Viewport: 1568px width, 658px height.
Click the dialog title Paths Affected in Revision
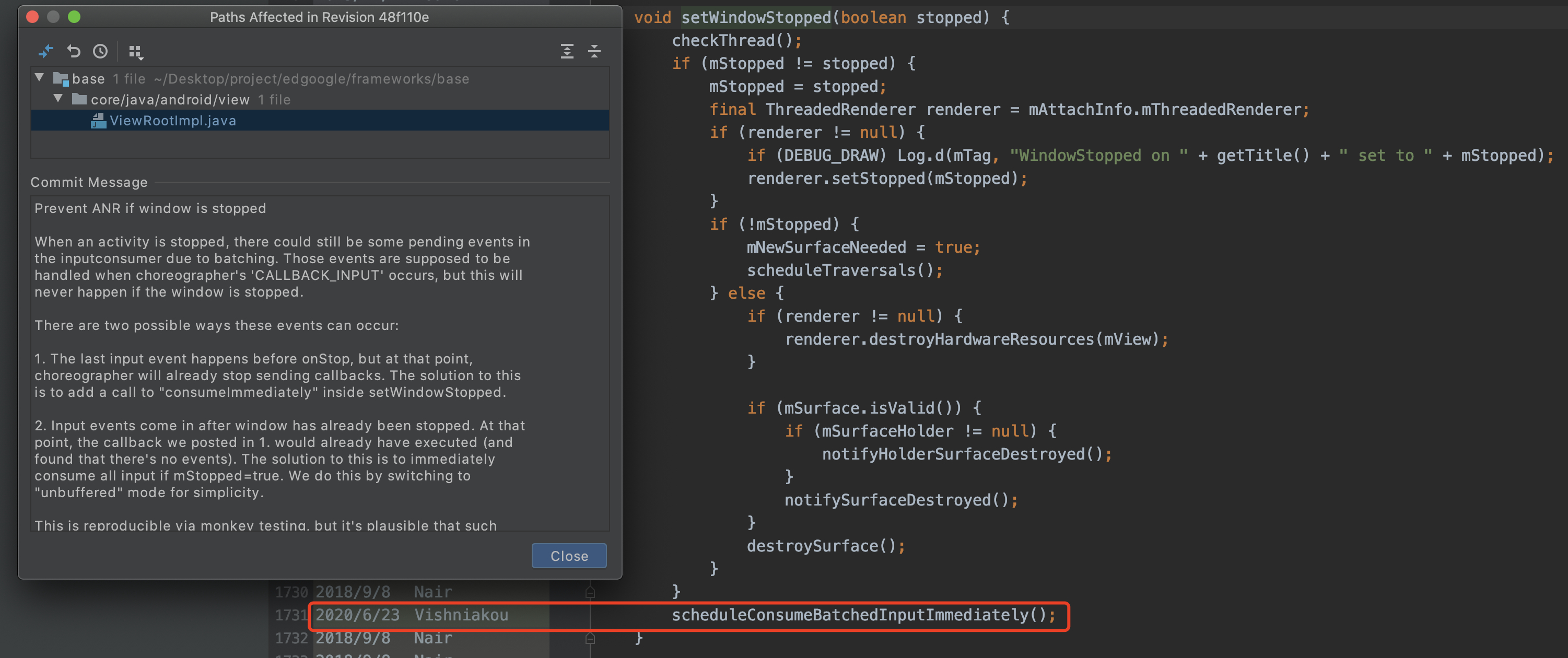click(x=319, y=17)
